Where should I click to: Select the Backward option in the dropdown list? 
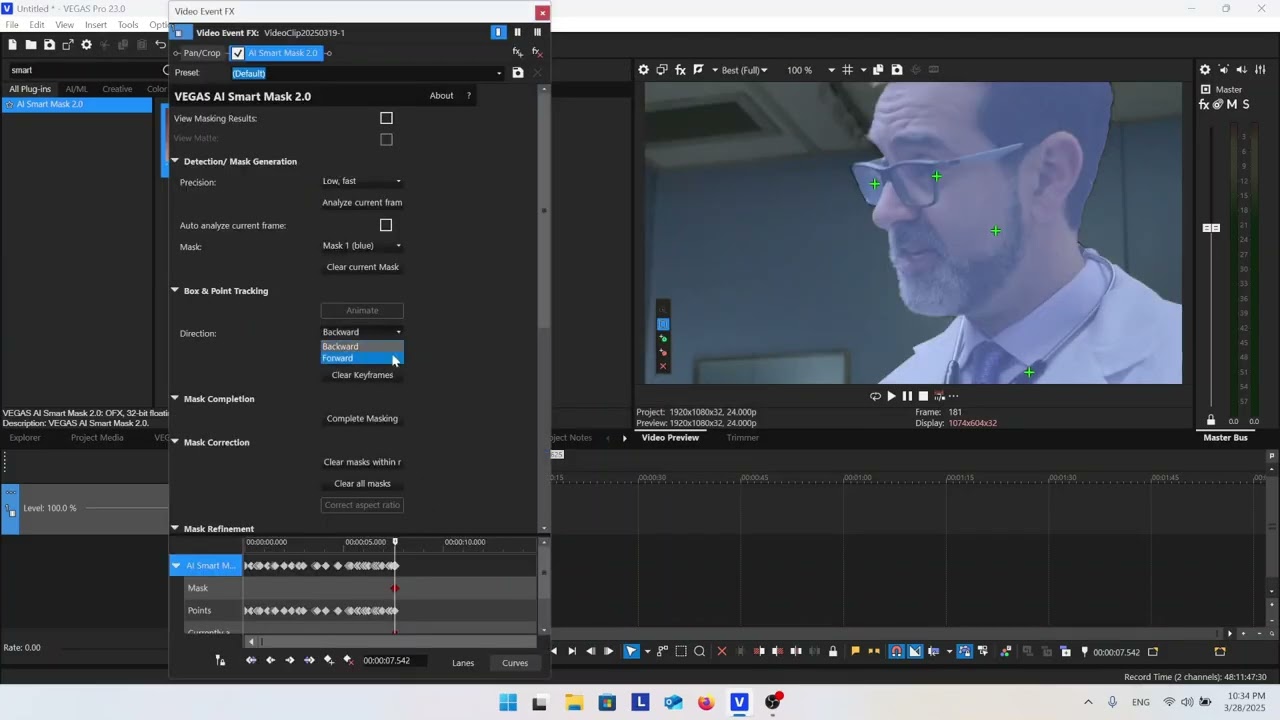(362, 346)
